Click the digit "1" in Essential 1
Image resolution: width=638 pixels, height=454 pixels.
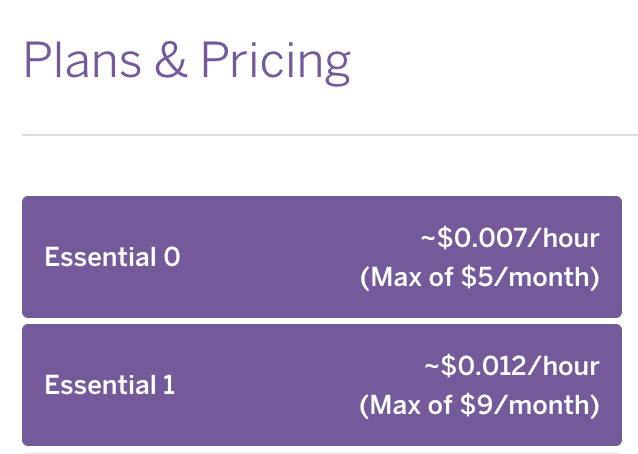pos(168,385)
